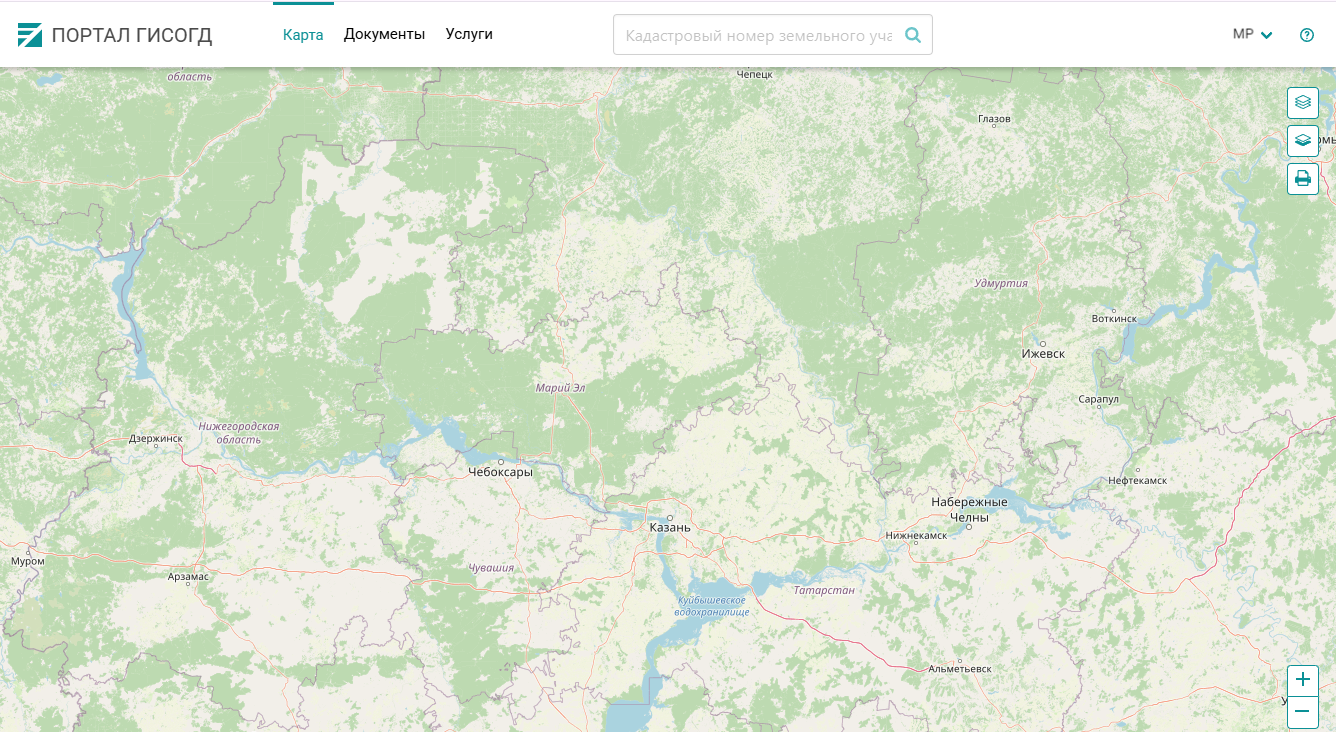1336x732 pixels.
Task: Open the outlined layers stack panel
Action: [1302, 102]
